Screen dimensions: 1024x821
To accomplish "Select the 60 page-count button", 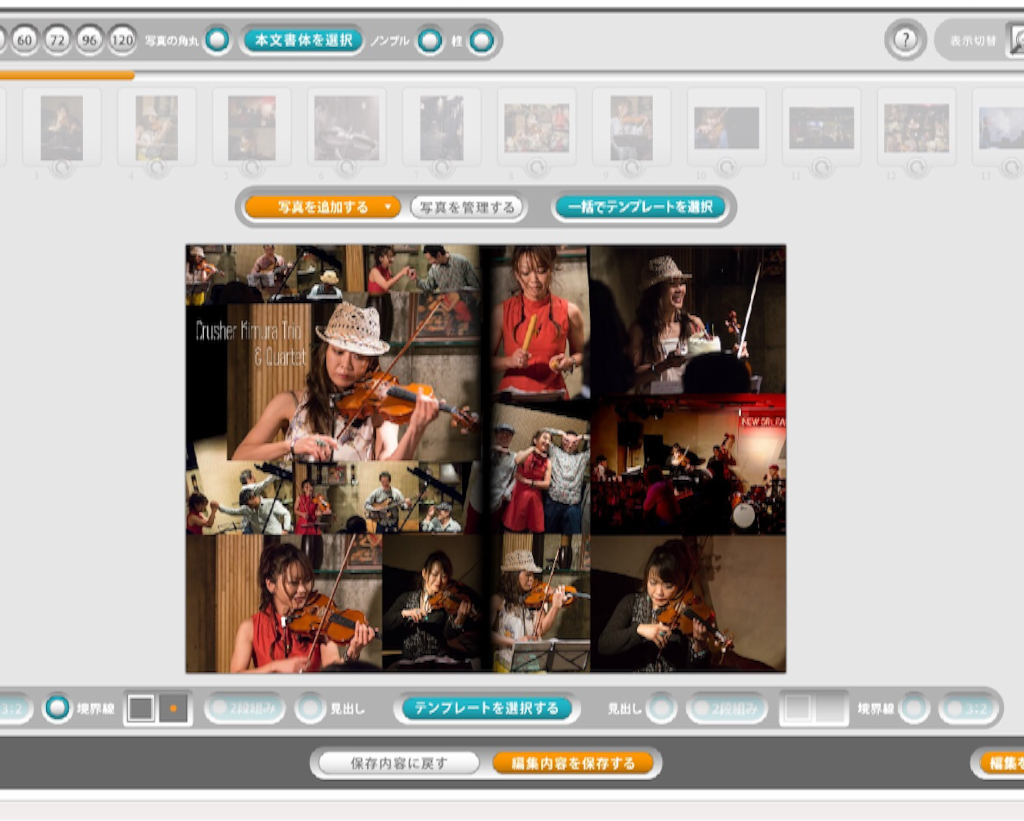I will tap(25, 40).
